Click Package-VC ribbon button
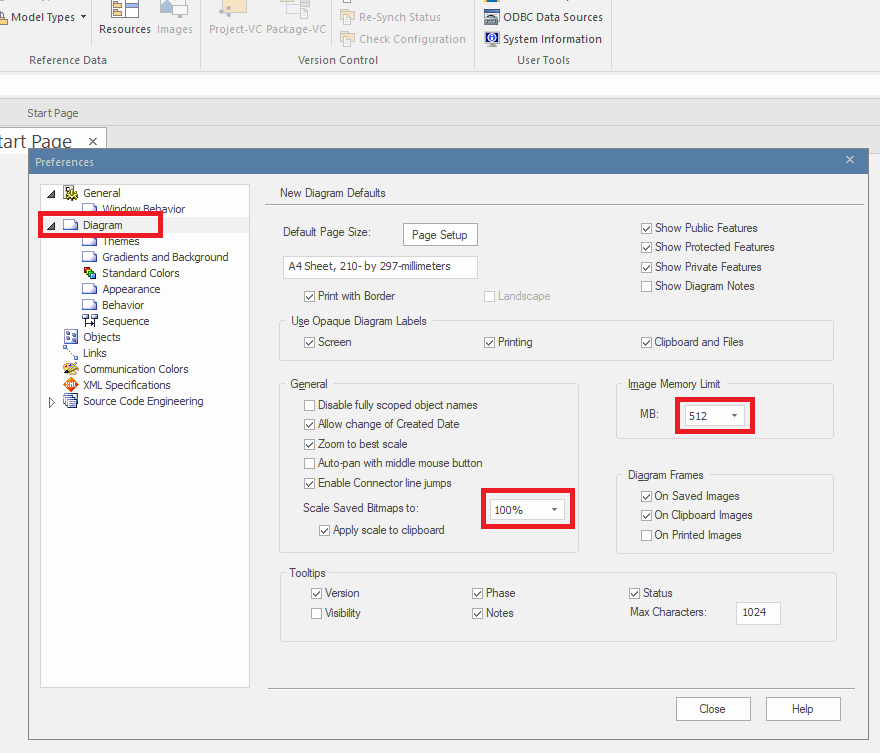 point(296,17)
